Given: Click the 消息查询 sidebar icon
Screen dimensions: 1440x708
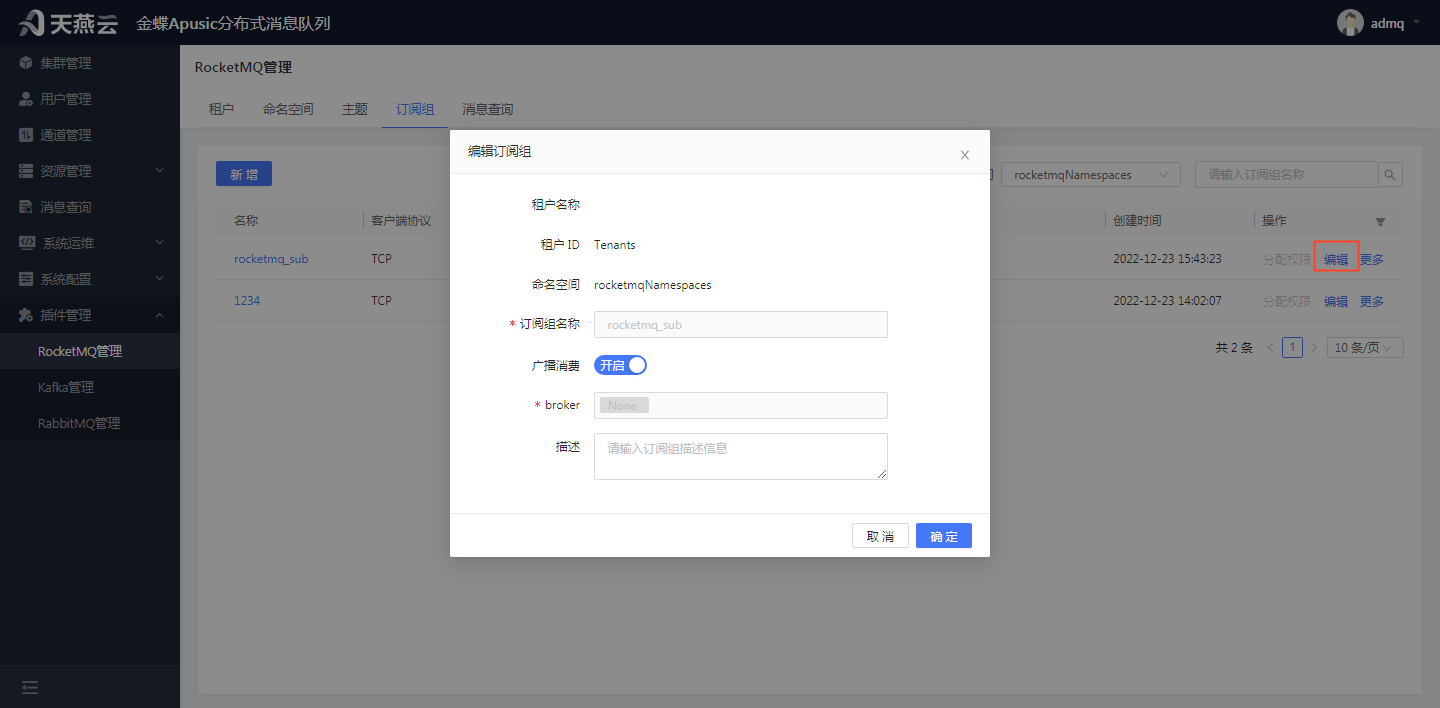Looking at the screenshot, I should [x=26, y=207].
